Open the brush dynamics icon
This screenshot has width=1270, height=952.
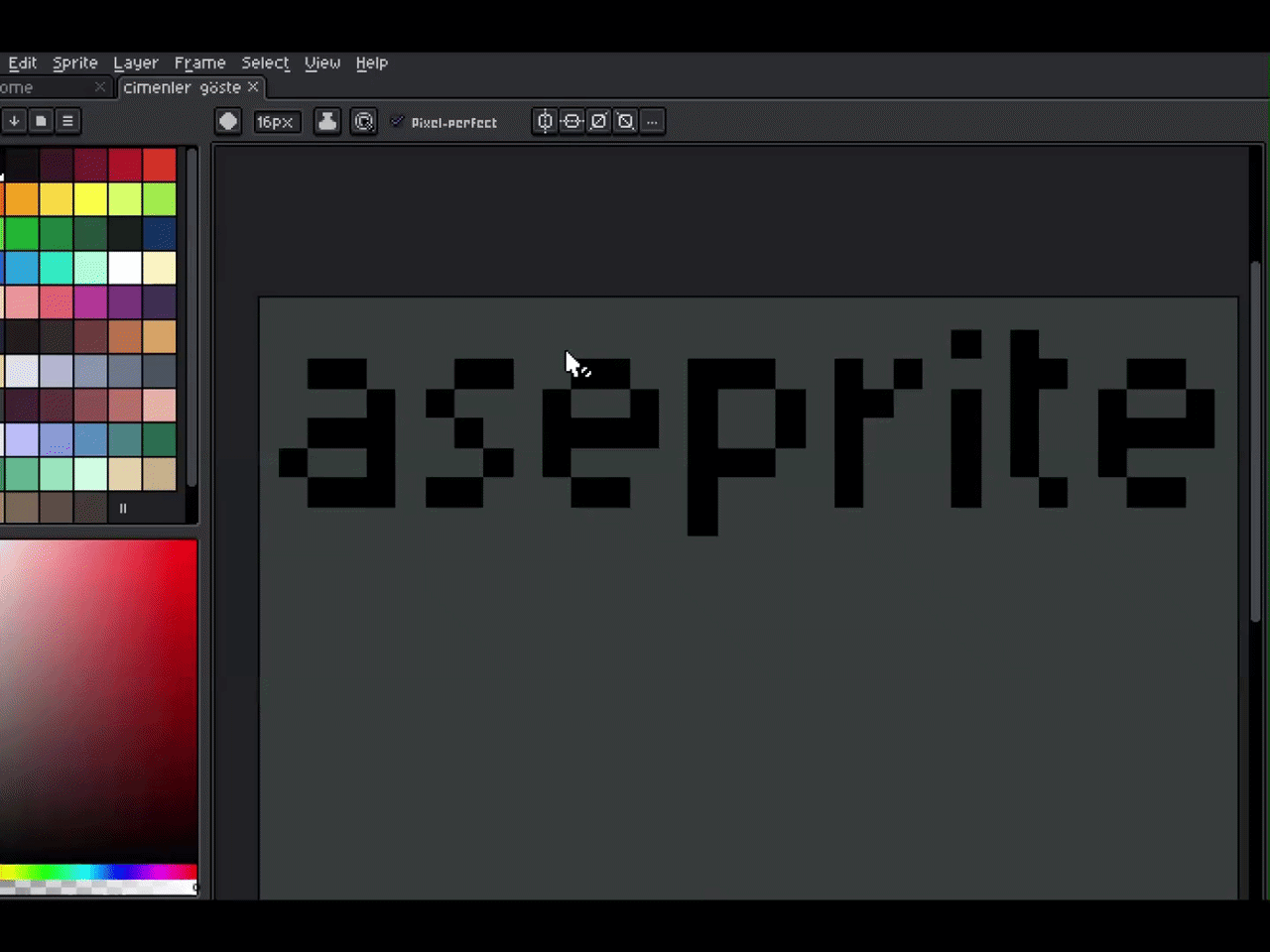click(363, 121)
